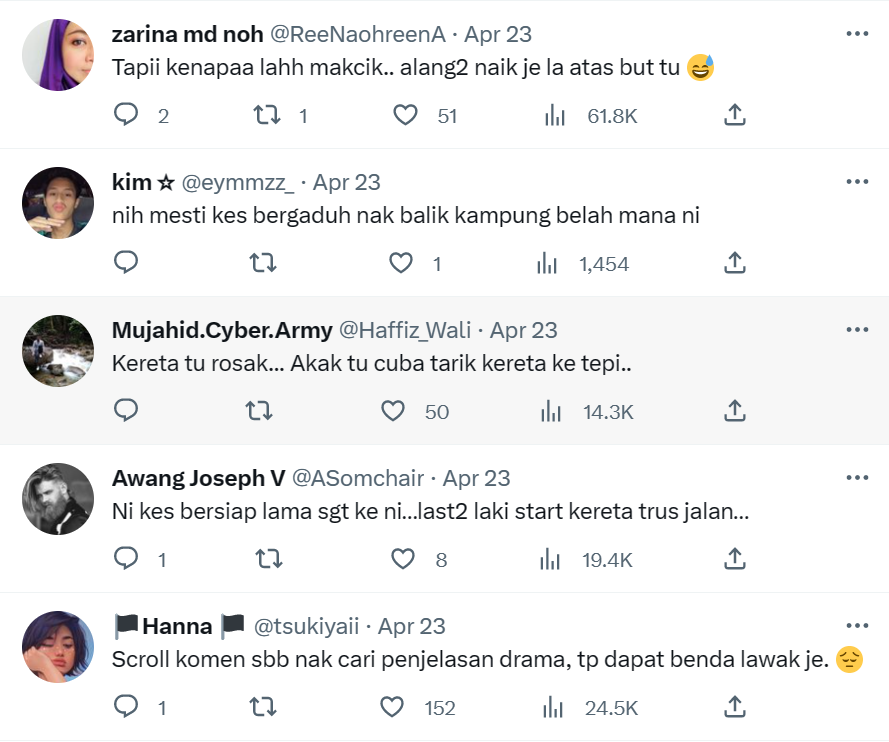This screenshot has width=889, height=742.
Task: Share the tweet by kim
Action: tap(734, 263)
